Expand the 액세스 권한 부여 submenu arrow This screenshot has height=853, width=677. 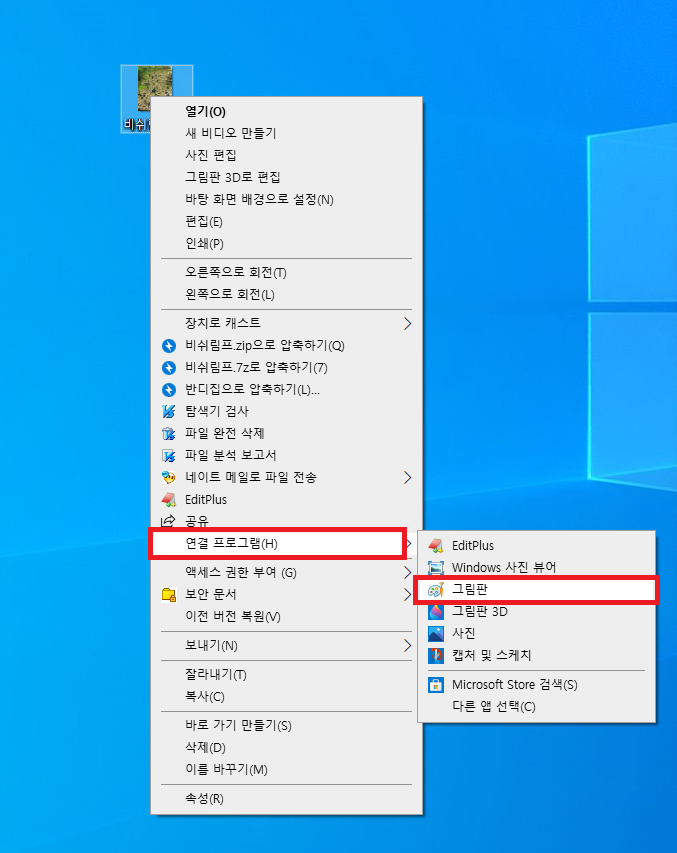tap(407, 572)
